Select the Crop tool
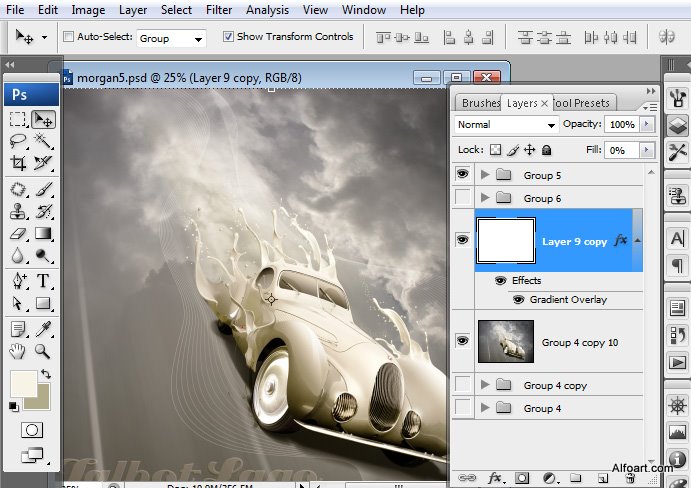 [x=18, y=163]
